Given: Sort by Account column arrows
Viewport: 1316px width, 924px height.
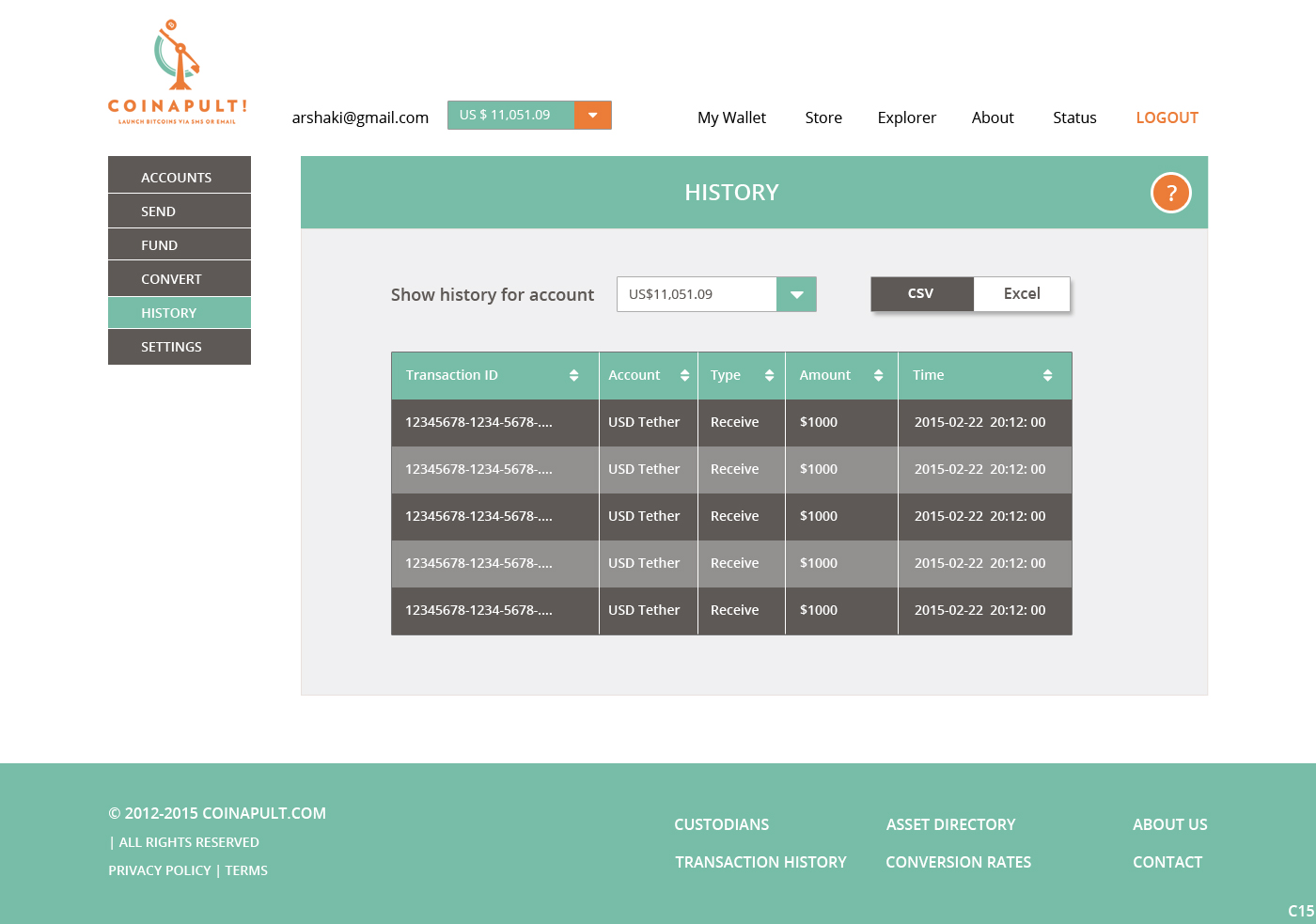Looking at the screenshot, I should [x=684, y=375].
